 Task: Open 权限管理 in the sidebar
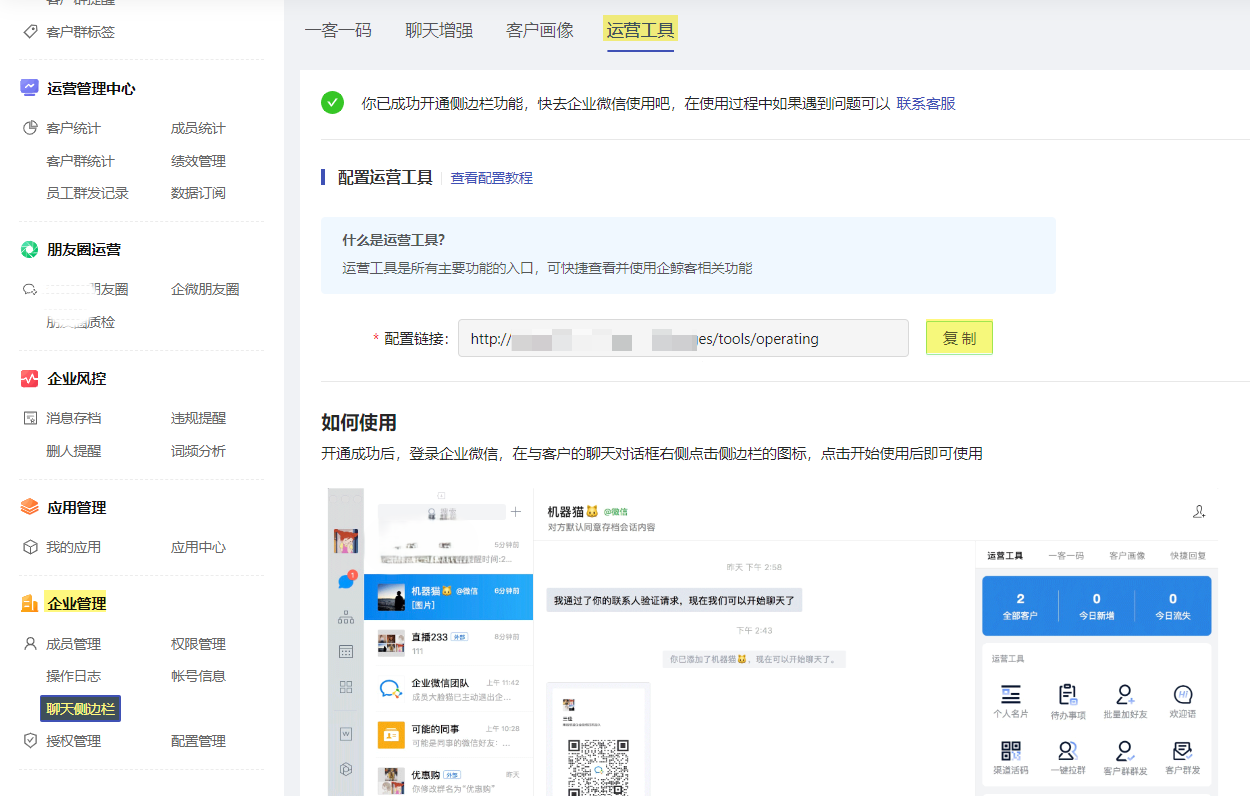click(x=198, y=644)
